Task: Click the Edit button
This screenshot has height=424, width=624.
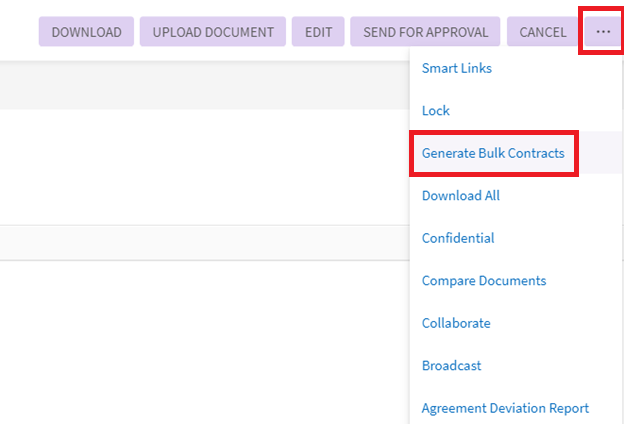Action: point(318,32)
